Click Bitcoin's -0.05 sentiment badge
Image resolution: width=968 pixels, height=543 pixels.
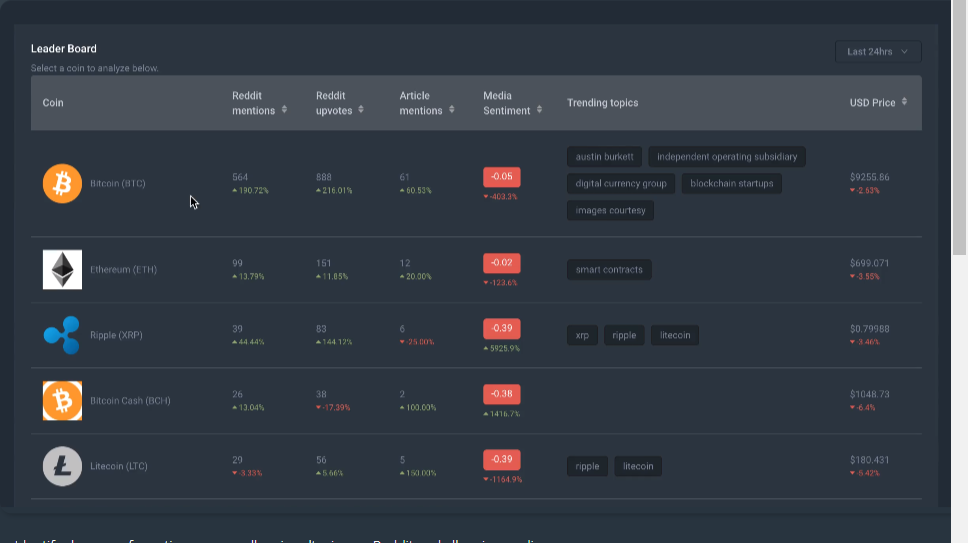coord(502,177)
